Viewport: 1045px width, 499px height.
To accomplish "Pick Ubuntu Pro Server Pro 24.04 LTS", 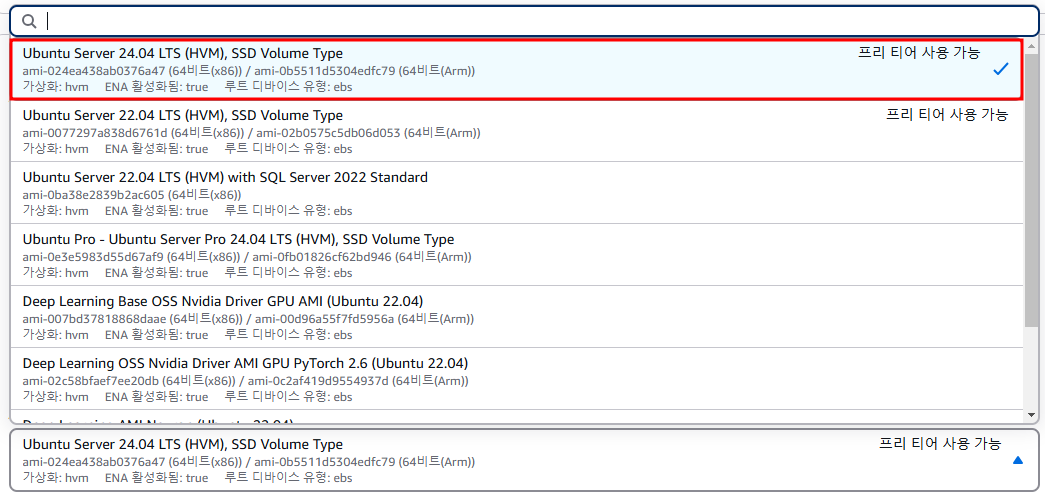I will click(x=516, y=255).
